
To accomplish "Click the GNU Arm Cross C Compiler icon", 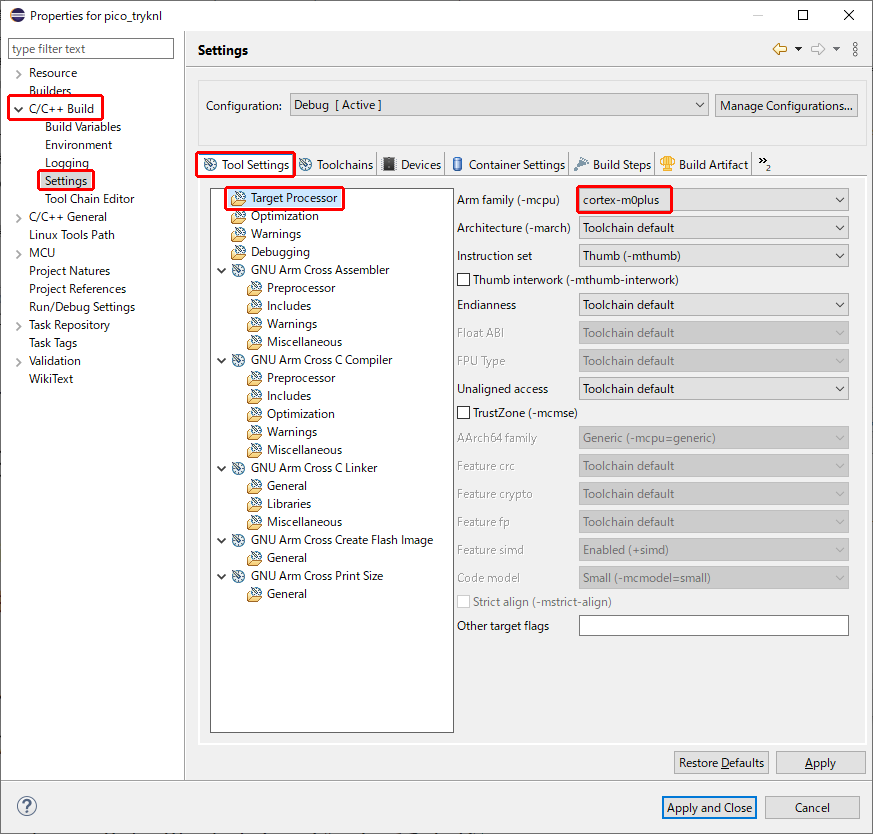I will point(239,360).
